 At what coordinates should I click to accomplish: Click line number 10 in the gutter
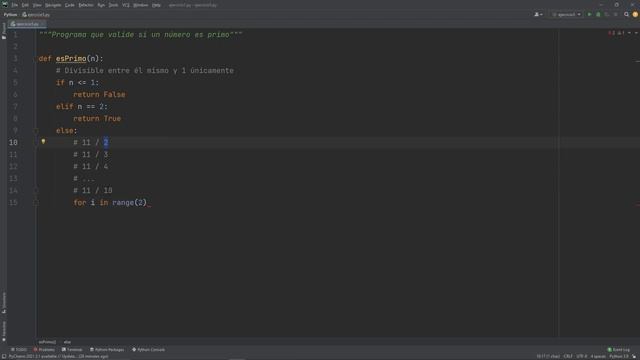click(13, 142)
